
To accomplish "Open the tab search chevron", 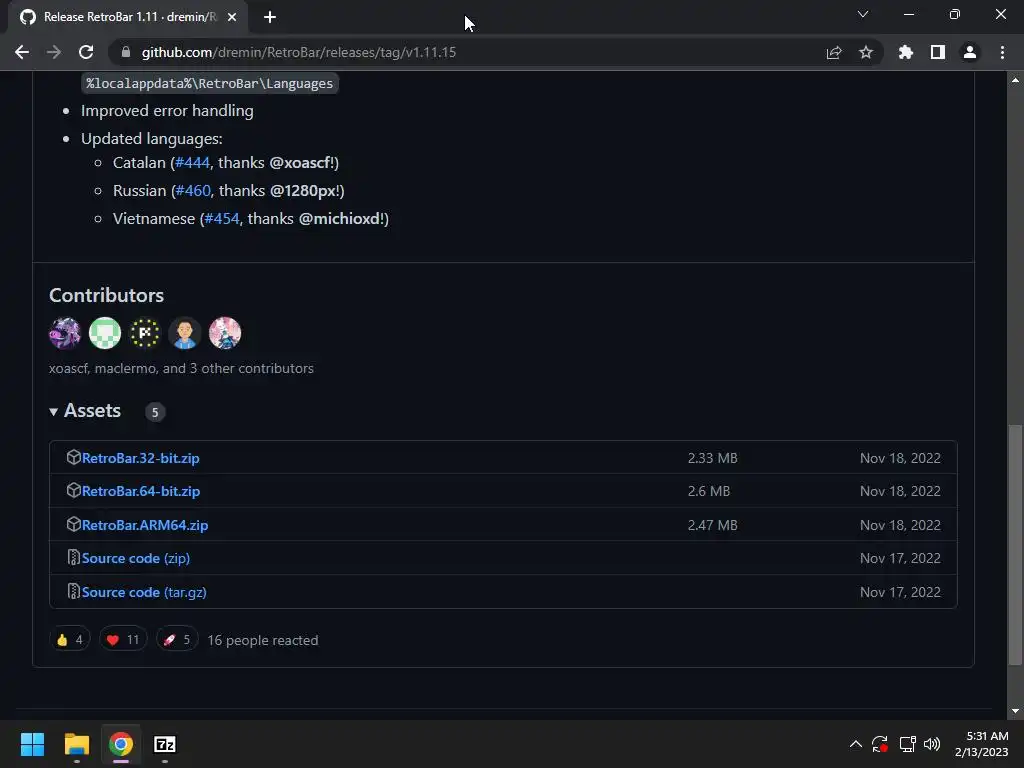I will pyautogui.click(x=863, y=14).
